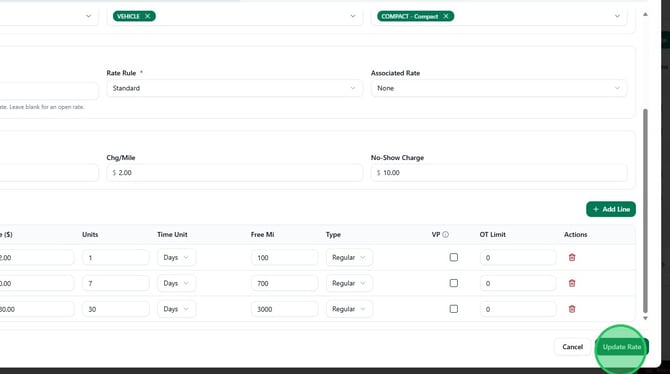This screenshot has width=670, height=374.
Task: Open the VP info tooltip icon
Action: (x=445, y=234)
